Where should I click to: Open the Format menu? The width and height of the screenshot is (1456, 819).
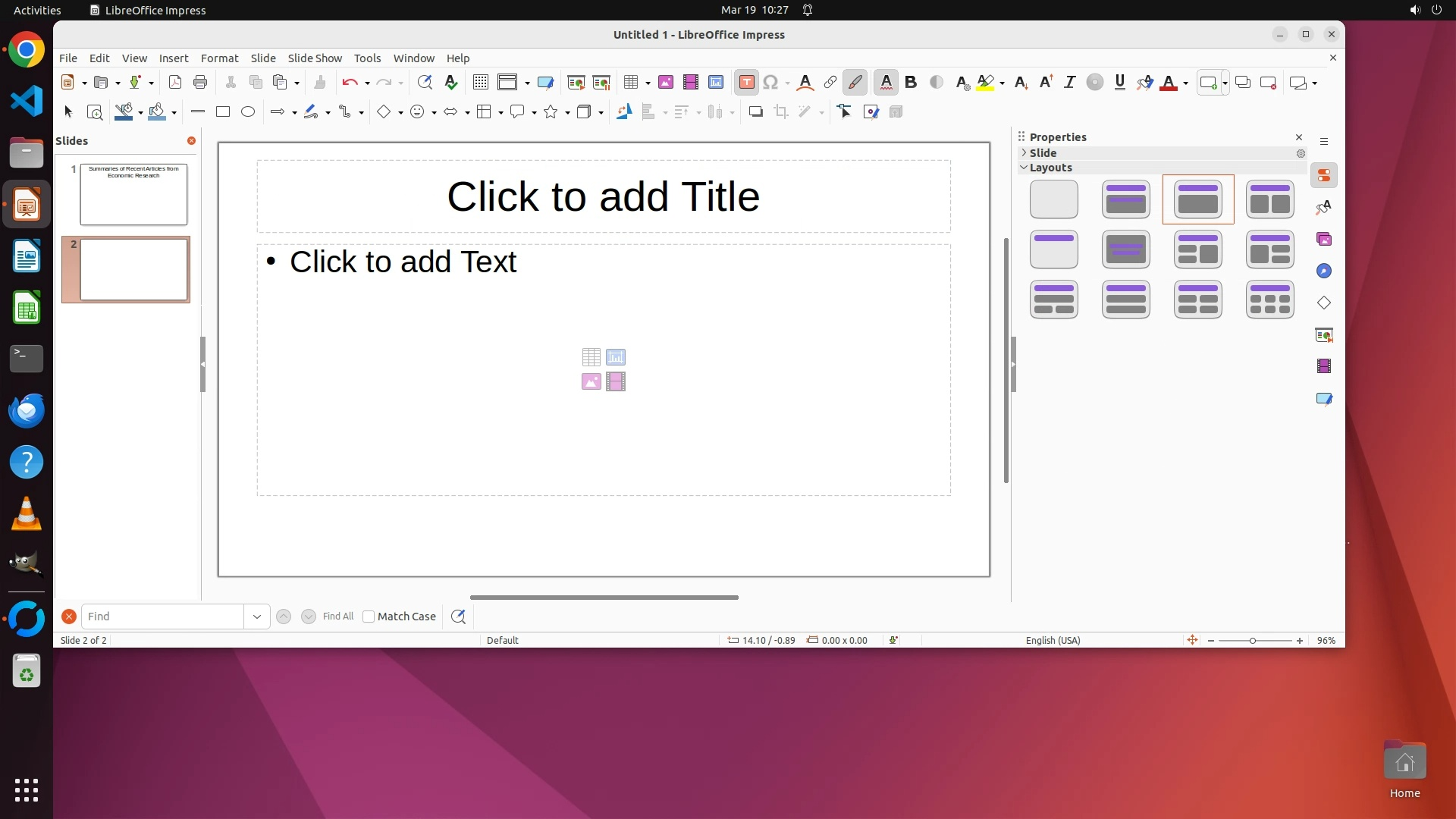click(219, 58)
